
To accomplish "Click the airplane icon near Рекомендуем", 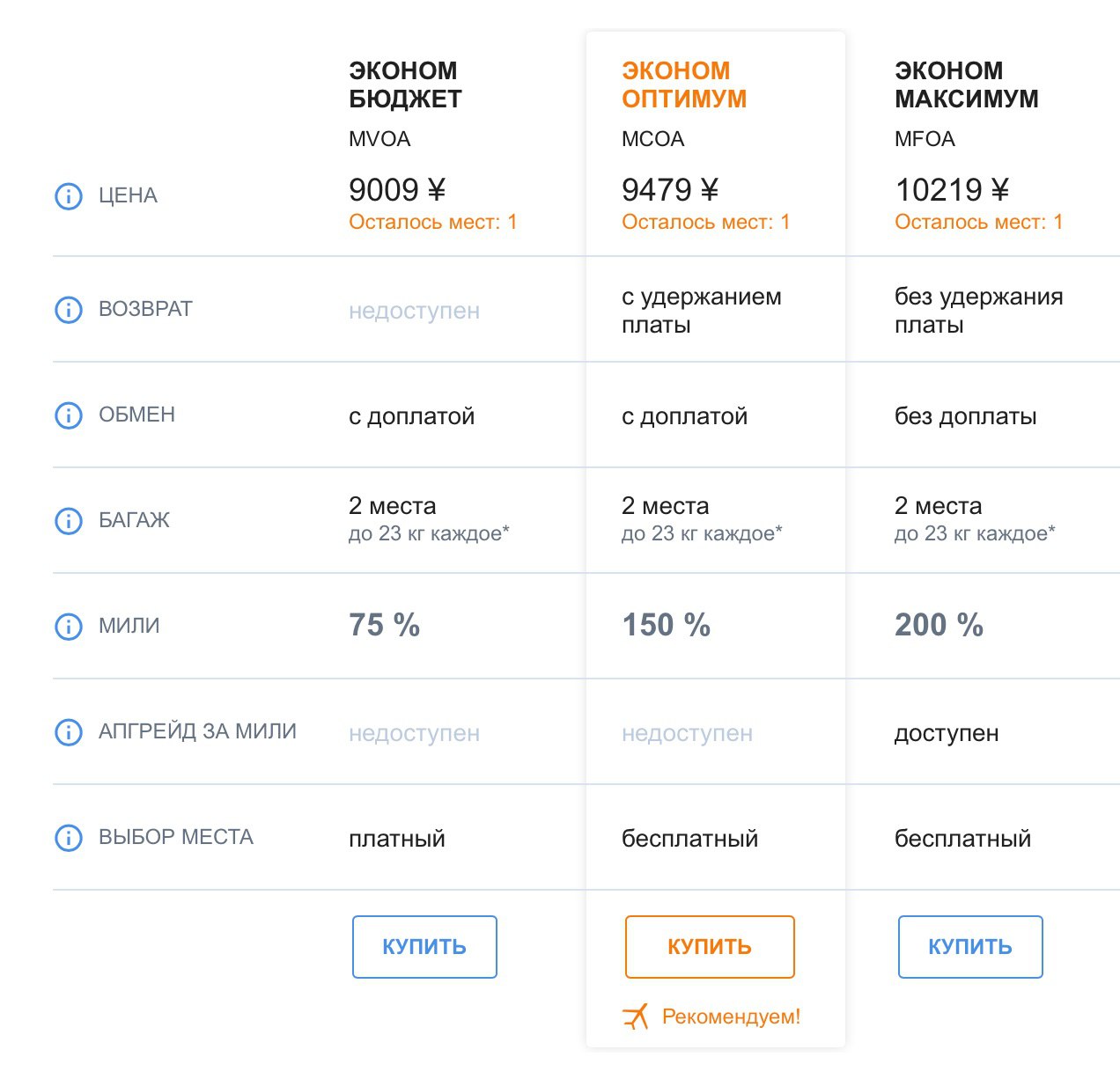I will [x=636, y=1017].
